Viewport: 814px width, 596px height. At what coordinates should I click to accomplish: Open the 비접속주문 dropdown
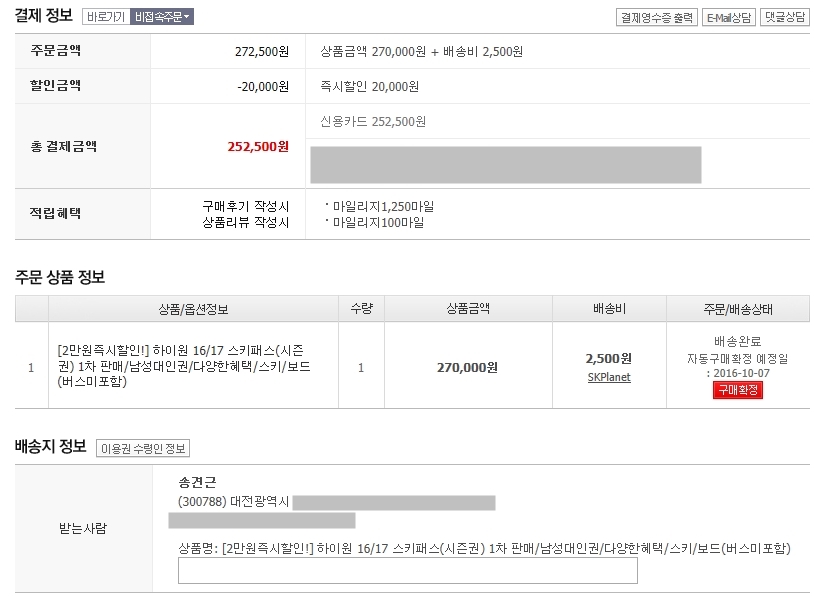coord(162,17)
